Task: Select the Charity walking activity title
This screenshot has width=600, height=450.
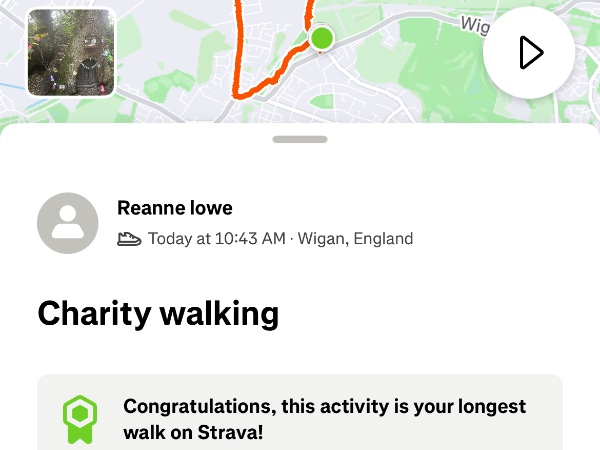Action: tap(158, 313)
